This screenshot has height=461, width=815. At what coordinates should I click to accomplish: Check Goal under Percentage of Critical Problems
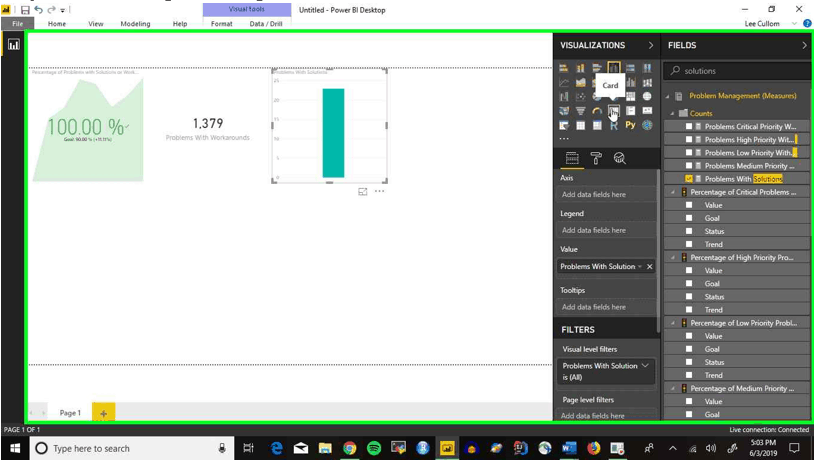689,218
